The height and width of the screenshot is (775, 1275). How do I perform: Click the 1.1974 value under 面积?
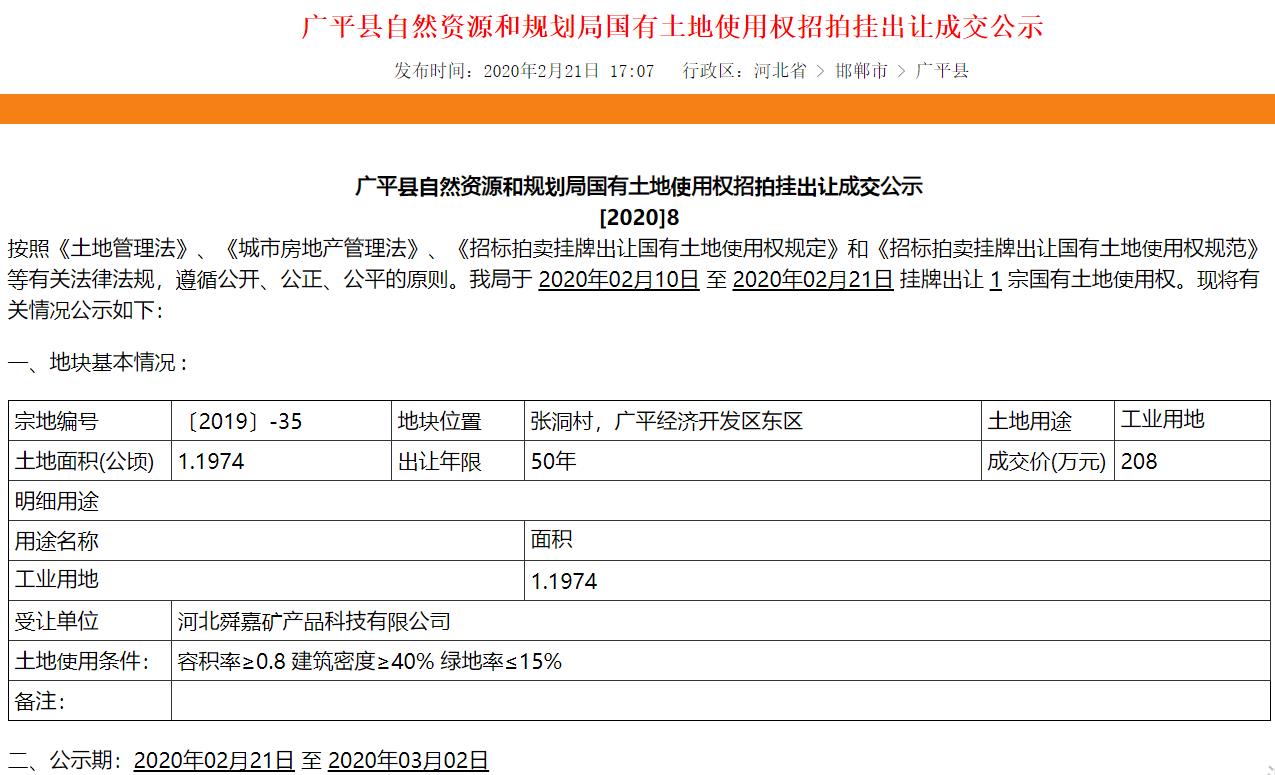pos(564,582)
